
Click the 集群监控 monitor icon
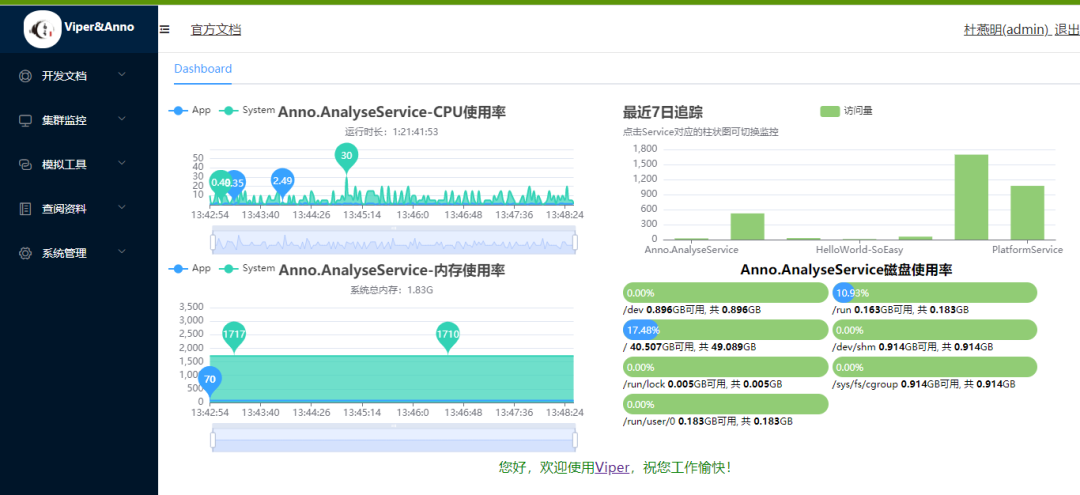click(x=25, y=120)
